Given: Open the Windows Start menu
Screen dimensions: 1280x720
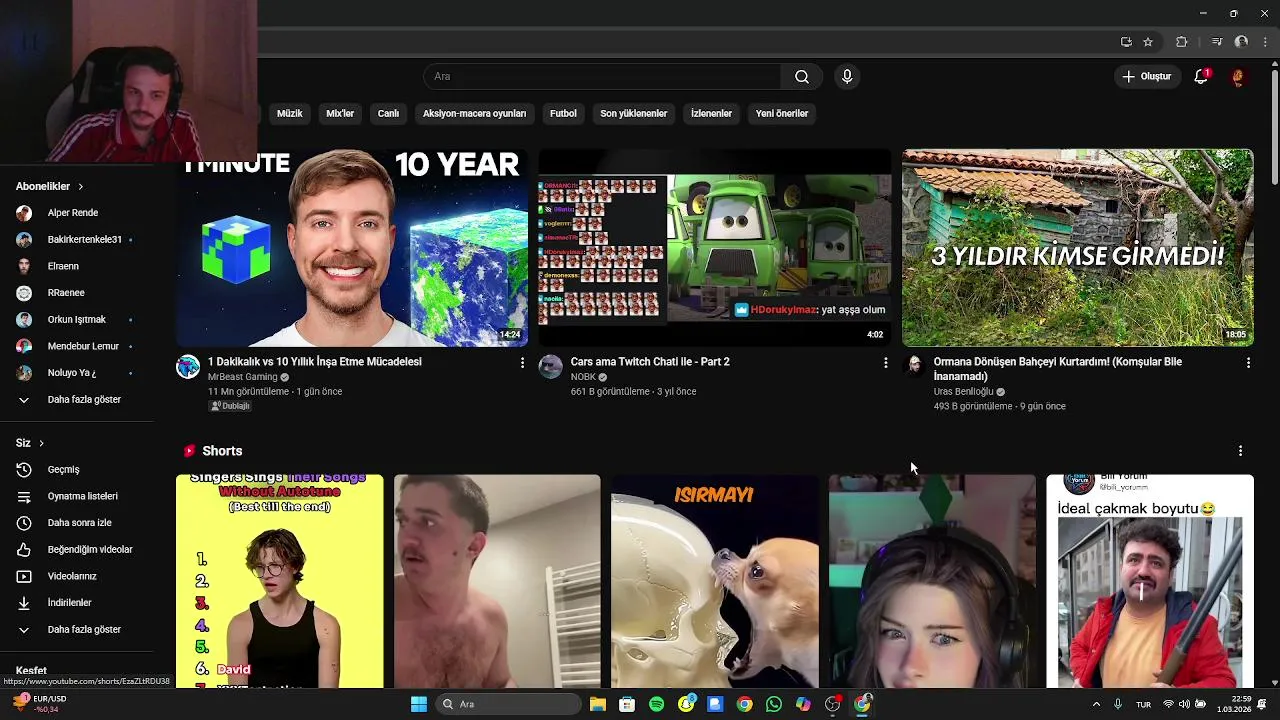Looking at the screenshot, I should click(419, 704).
